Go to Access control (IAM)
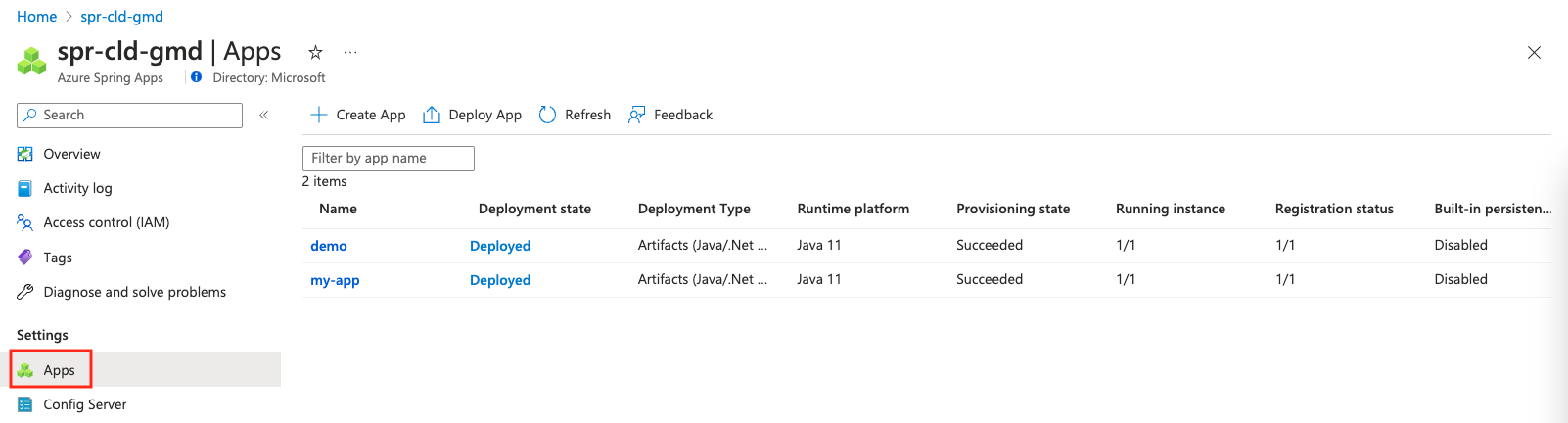This screenshot has width=1568, height=423. 106,222
